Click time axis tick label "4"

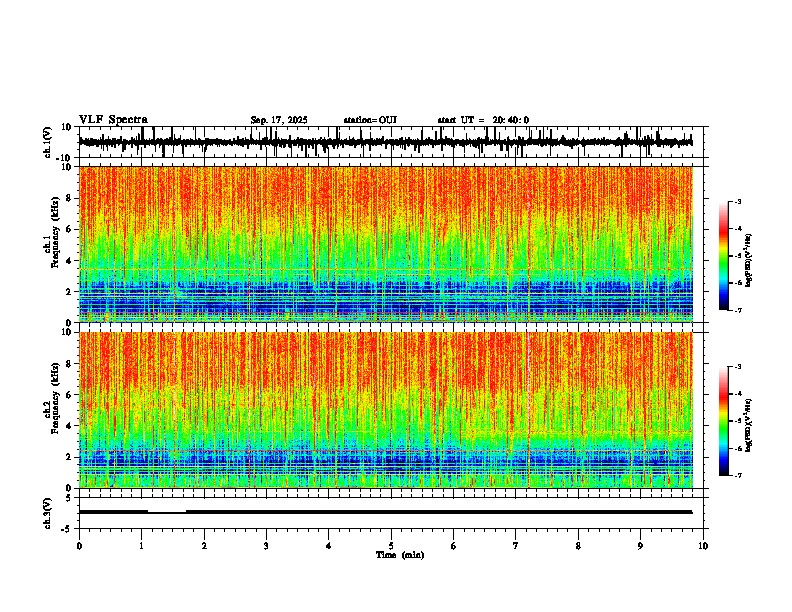pyautogui.click(x=328, y=546)
